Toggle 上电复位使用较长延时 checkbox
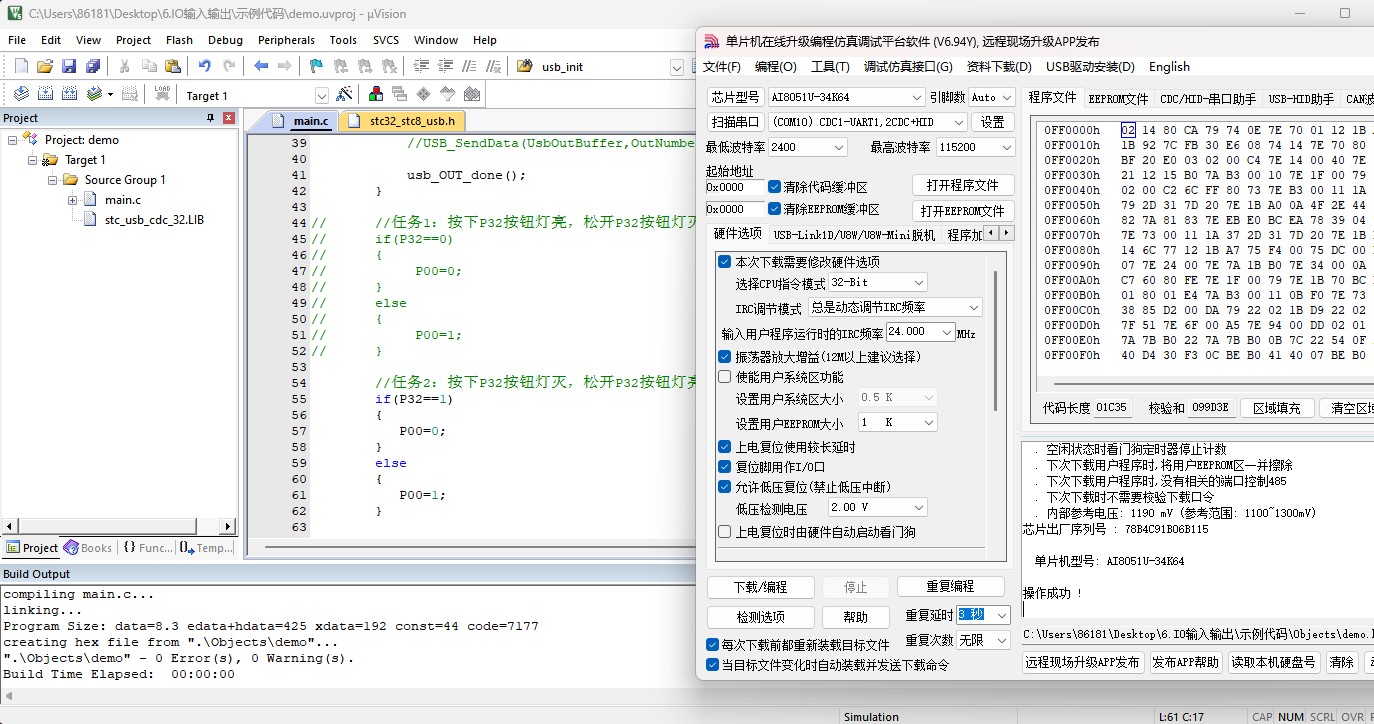 click(x=725, y=447)
